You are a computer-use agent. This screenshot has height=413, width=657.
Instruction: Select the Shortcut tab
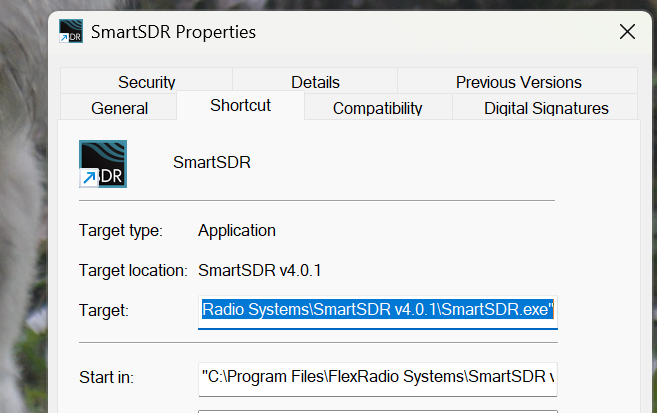point(241,106)
